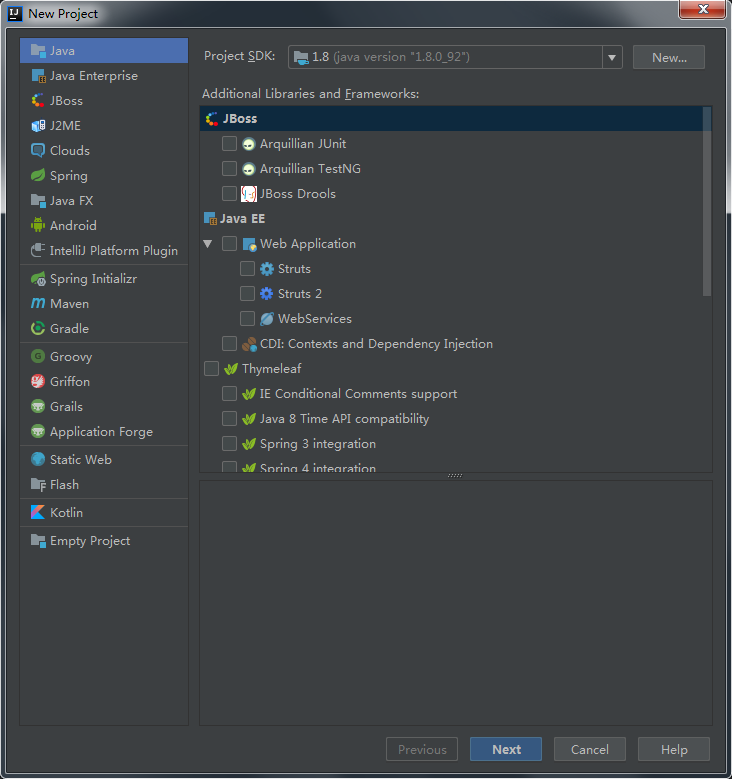Click the IntelliJ Platform Plugin icon
The width and height of the screenshot is (732, 779).
click(38, 250)
